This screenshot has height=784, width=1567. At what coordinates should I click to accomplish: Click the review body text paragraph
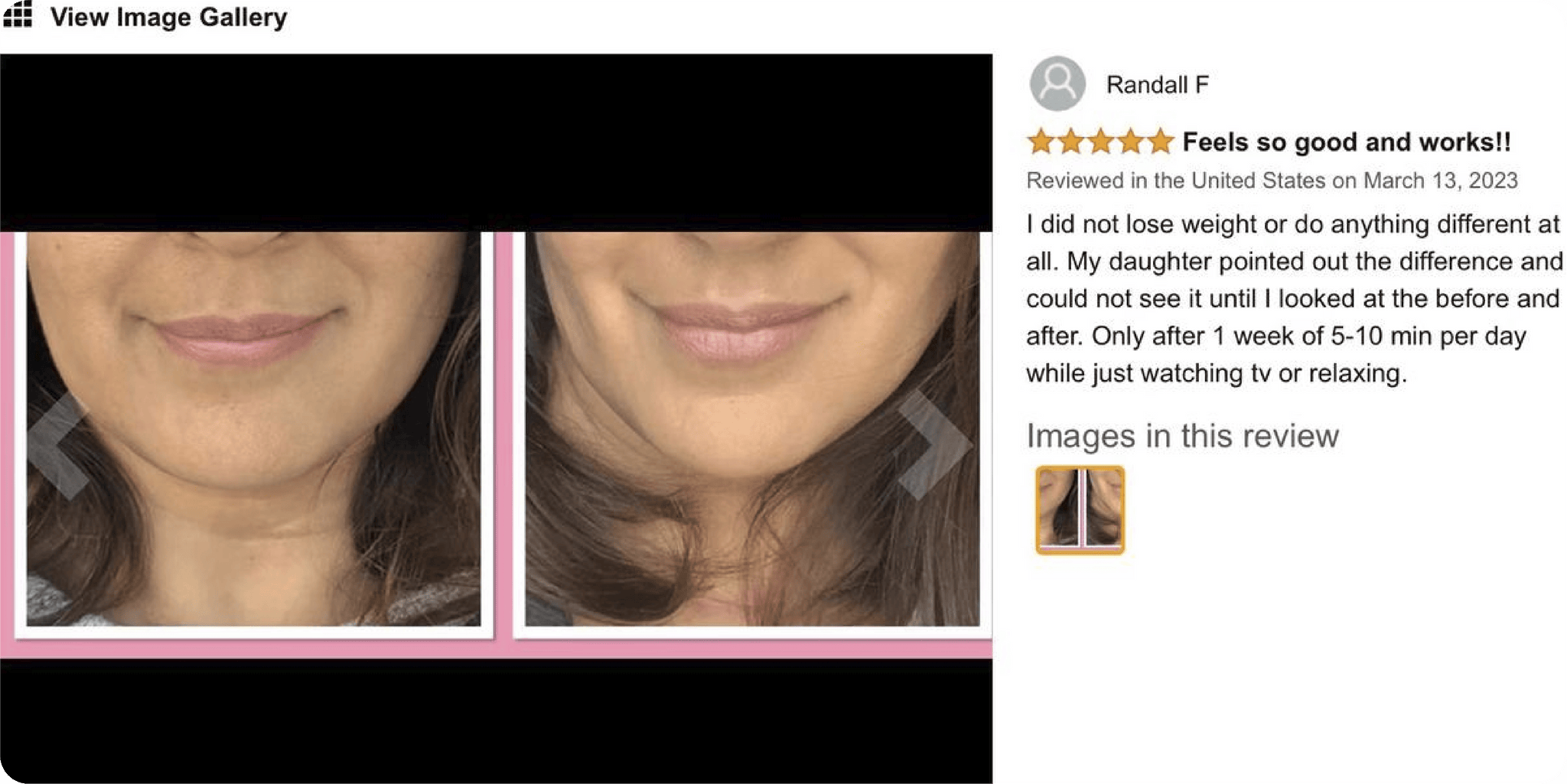(x=1294, y=299)
